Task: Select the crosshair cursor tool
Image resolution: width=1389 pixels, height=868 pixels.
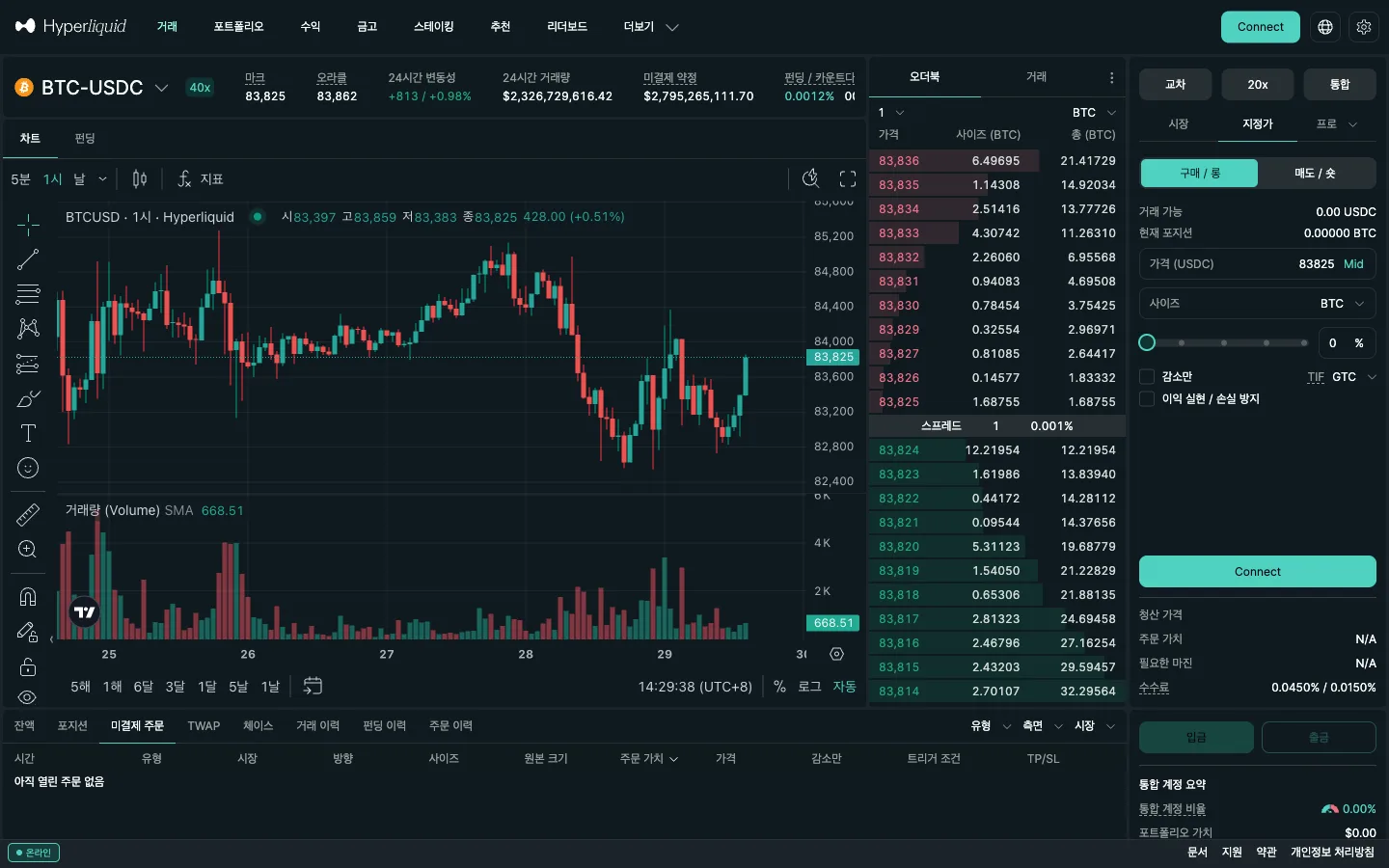Action: pyautogui.click(x=28, y=225)
